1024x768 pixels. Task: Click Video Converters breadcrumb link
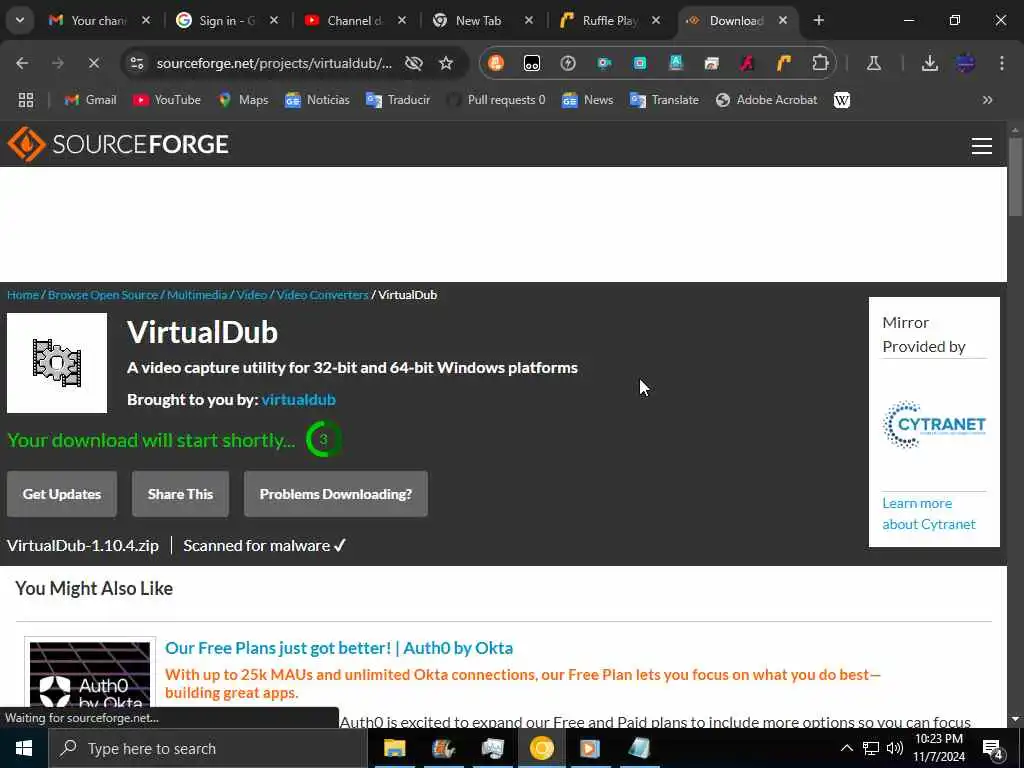[x=323, y=295]
